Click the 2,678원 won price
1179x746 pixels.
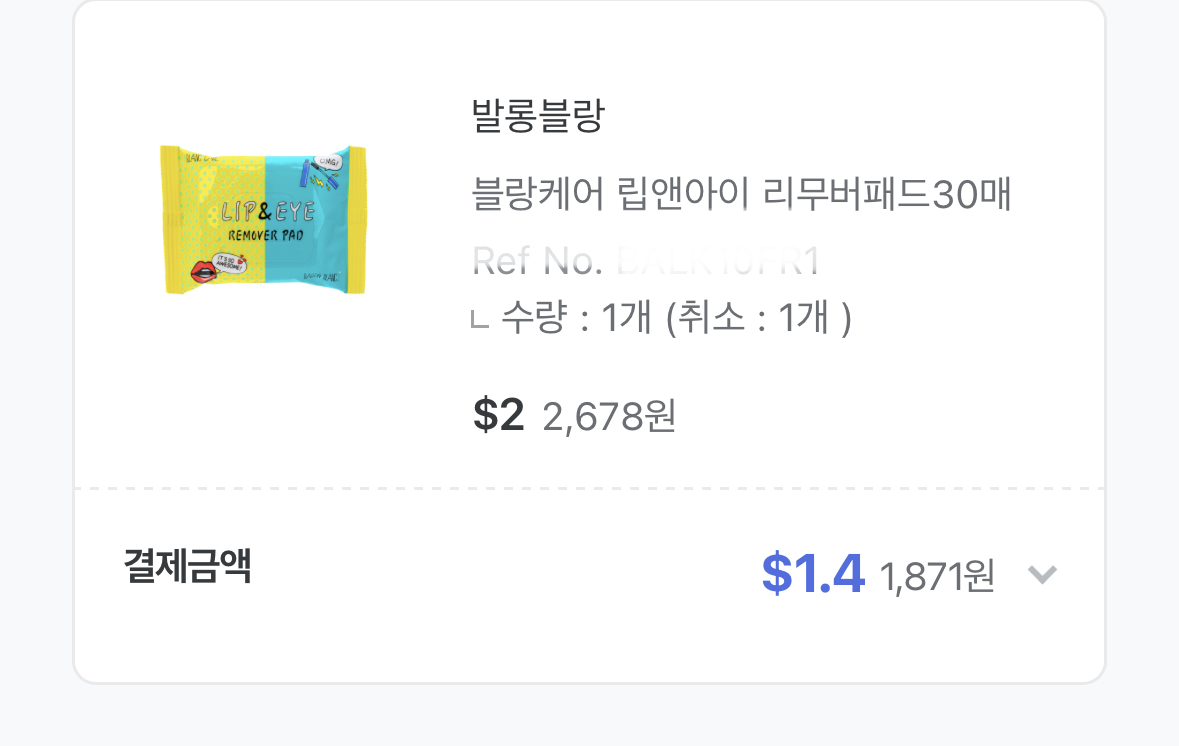click(609, 417)
